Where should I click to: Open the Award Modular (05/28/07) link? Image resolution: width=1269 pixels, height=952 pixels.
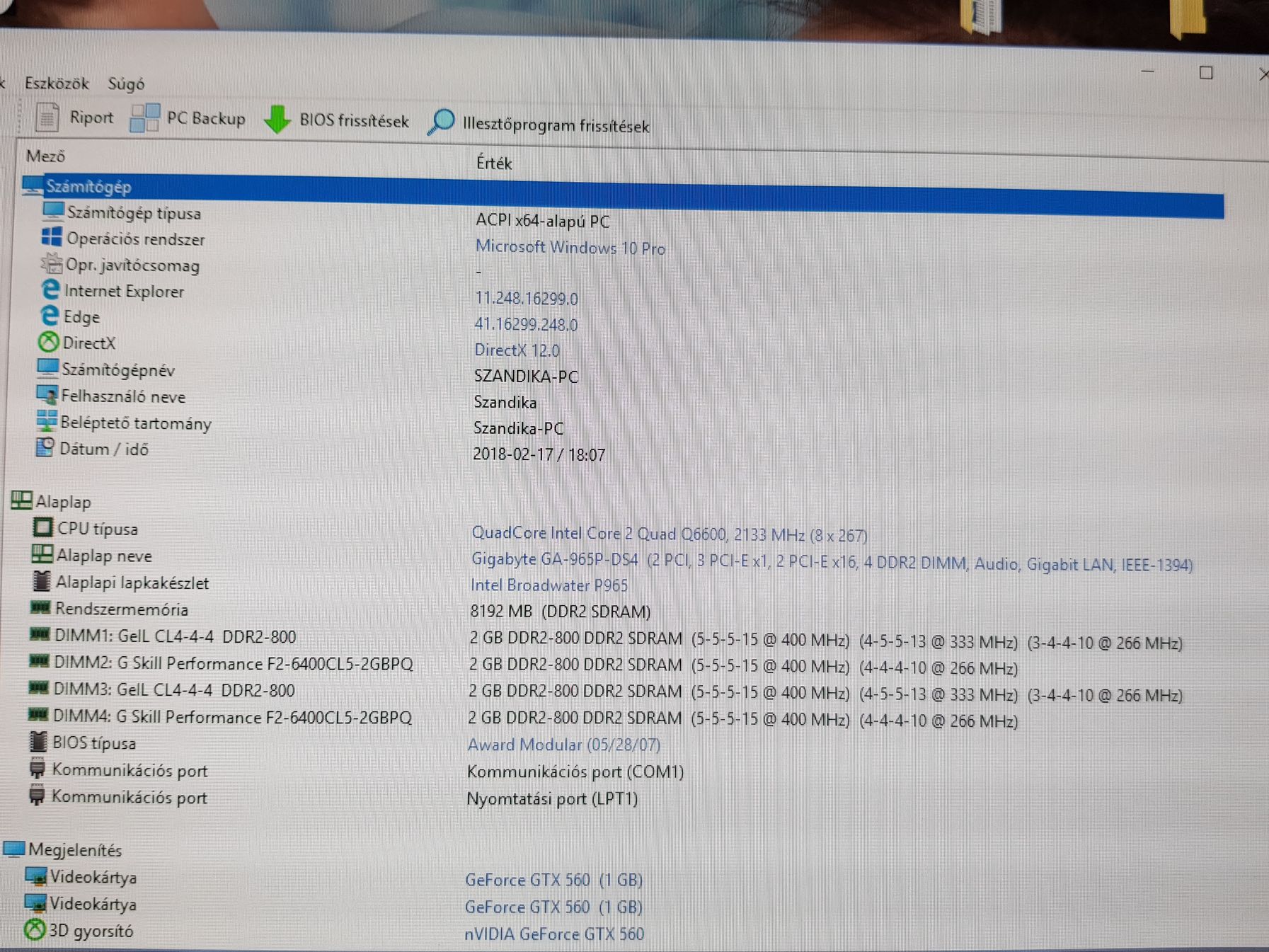[x=564, y=745]
